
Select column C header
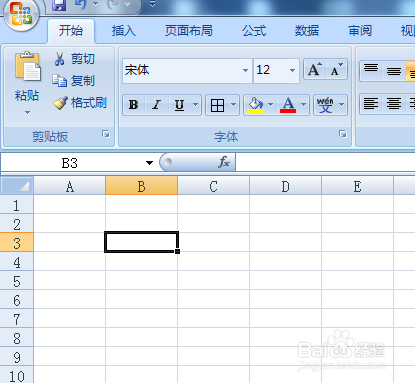(x=213, y=186)
